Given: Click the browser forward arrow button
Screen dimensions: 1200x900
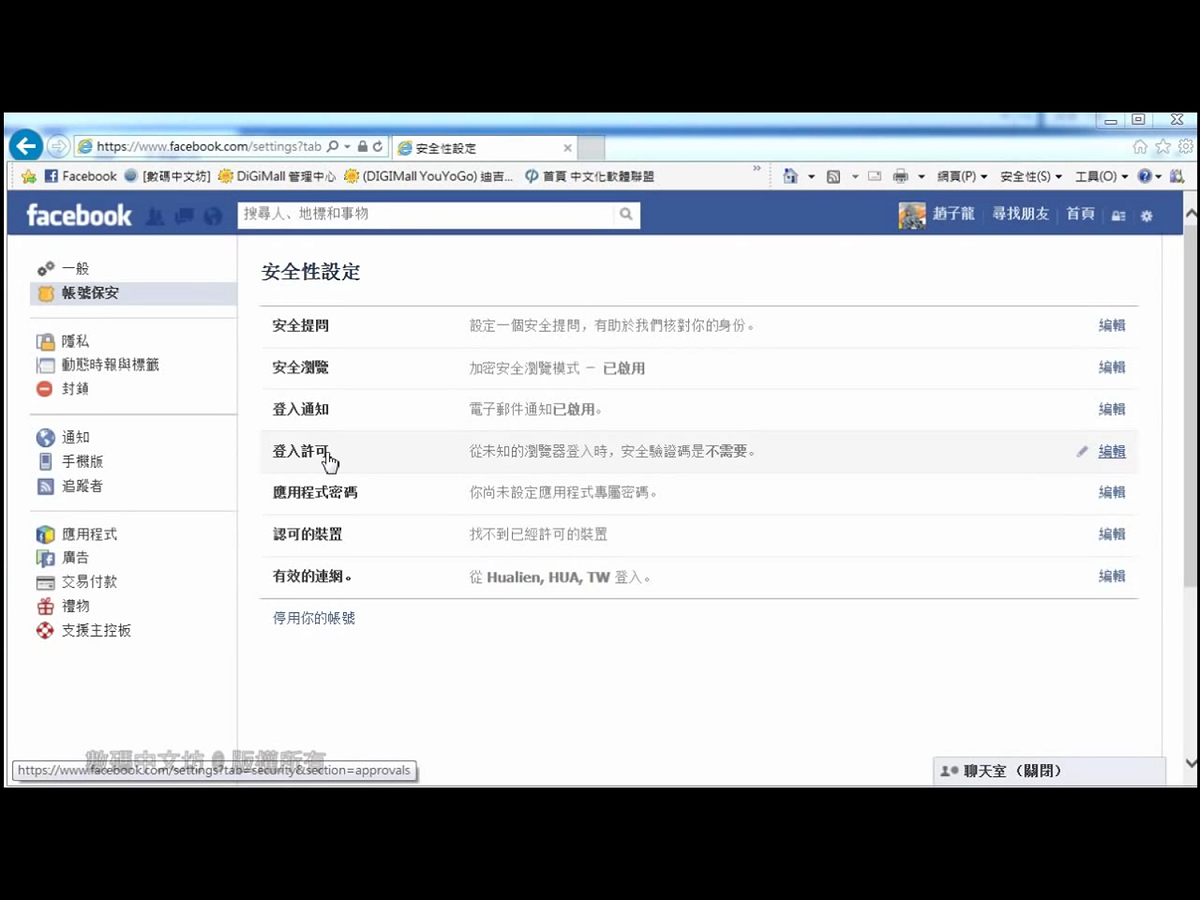Looking at the screenshot, I should tap(58, 147).
